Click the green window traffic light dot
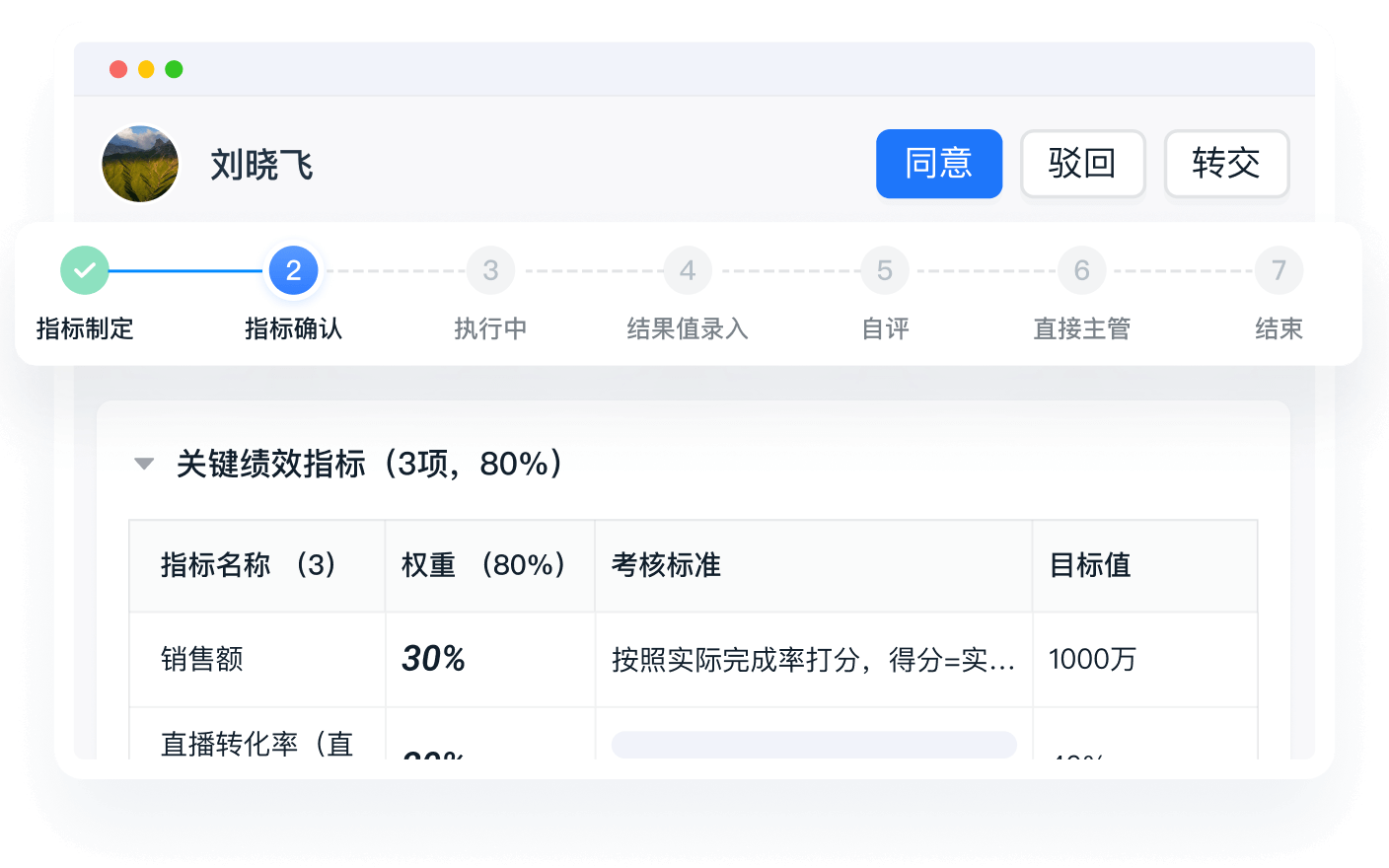1389x868 pixels. pyautogui.click(x=175, y=68)
